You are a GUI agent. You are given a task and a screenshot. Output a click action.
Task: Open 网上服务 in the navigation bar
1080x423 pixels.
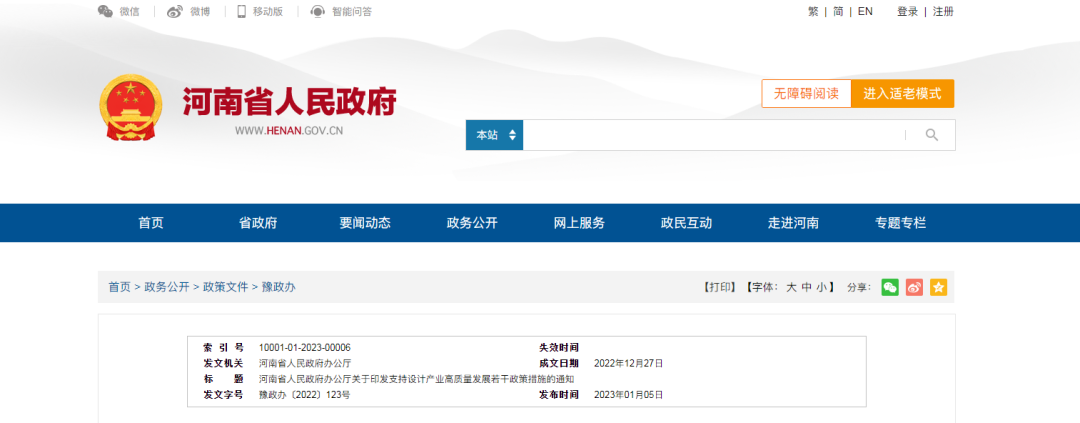(x=579, y=223)
